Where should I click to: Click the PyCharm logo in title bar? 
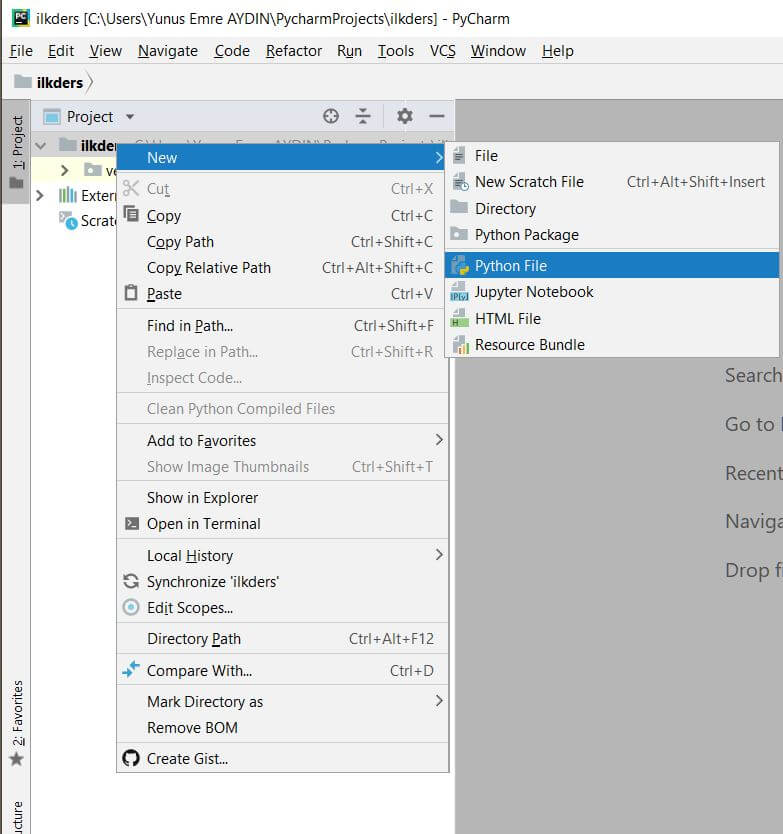[21, 18]
